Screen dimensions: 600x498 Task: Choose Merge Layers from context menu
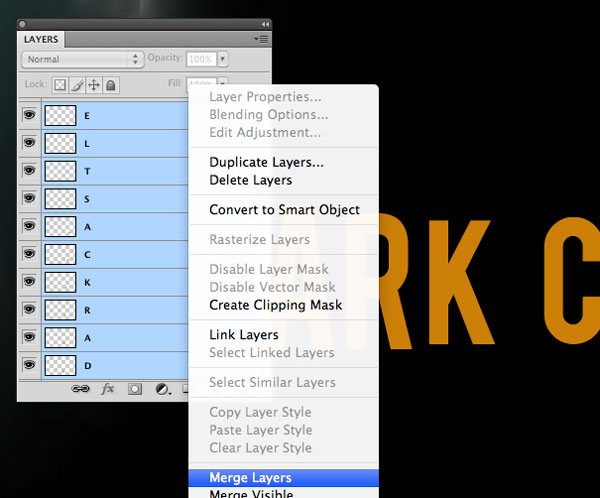click(x=250, y=477)
